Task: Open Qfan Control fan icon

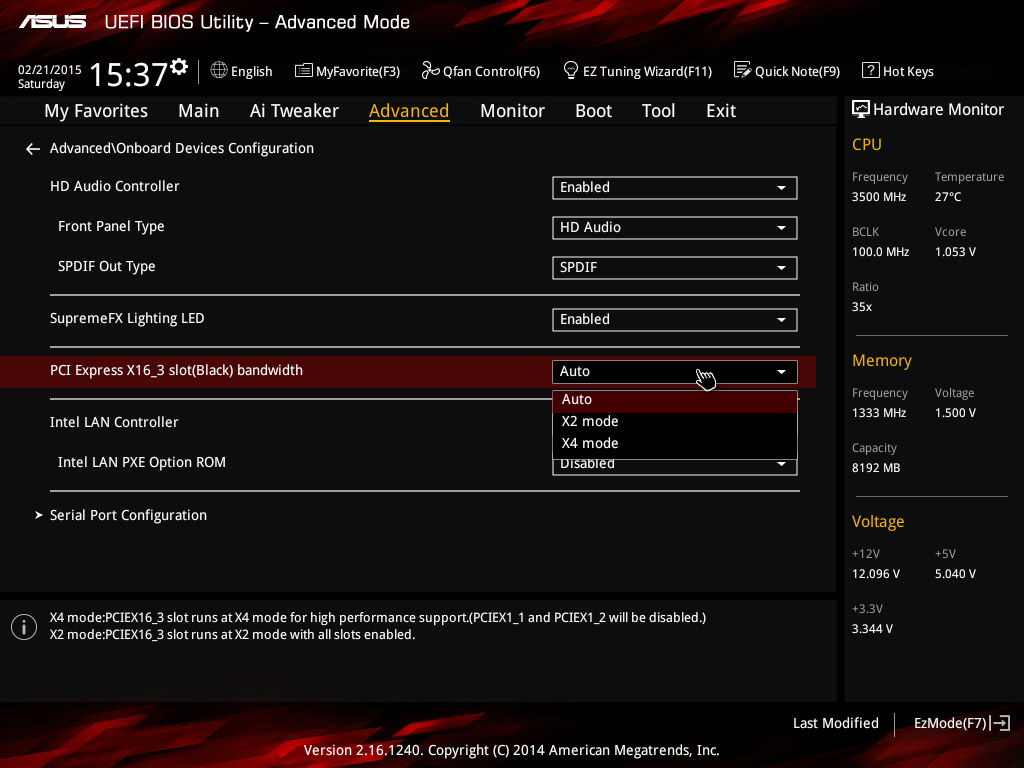Action: pyautogui.click(x=430, y=70)
